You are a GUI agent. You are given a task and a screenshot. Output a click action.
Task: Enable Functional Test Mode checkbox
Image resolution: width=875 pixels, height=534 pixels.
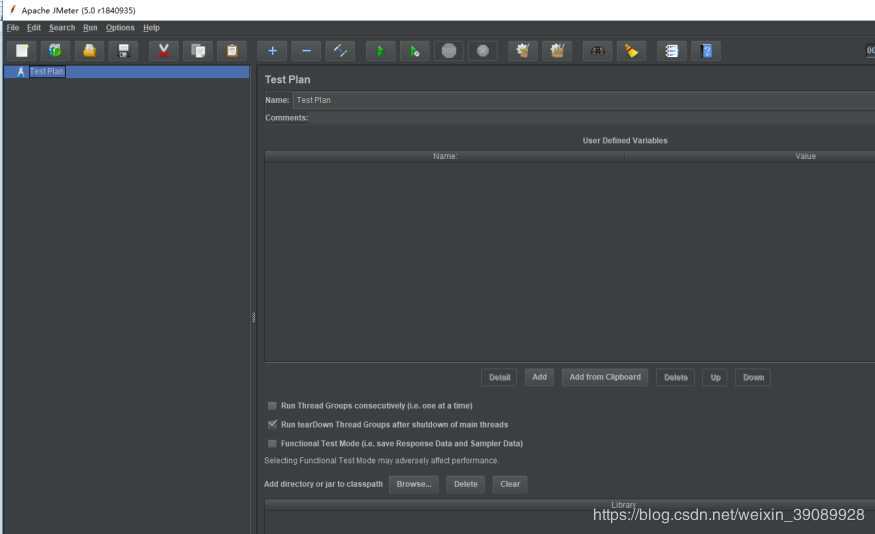click(272, 444)
